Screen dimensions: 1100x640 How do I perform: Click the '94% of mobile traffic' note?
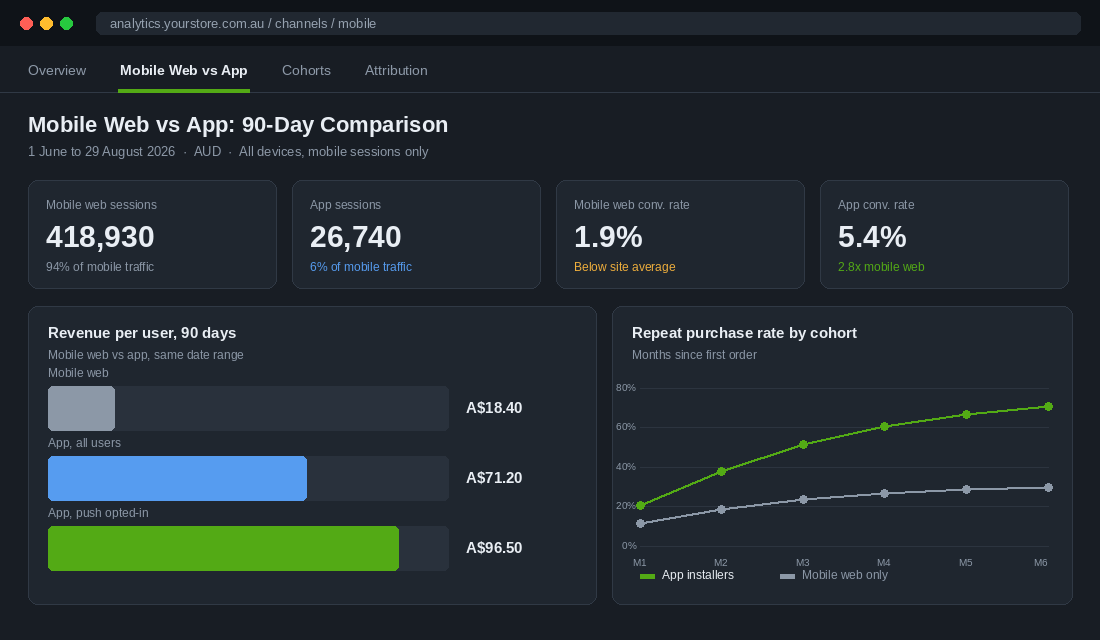pos(100,267)
